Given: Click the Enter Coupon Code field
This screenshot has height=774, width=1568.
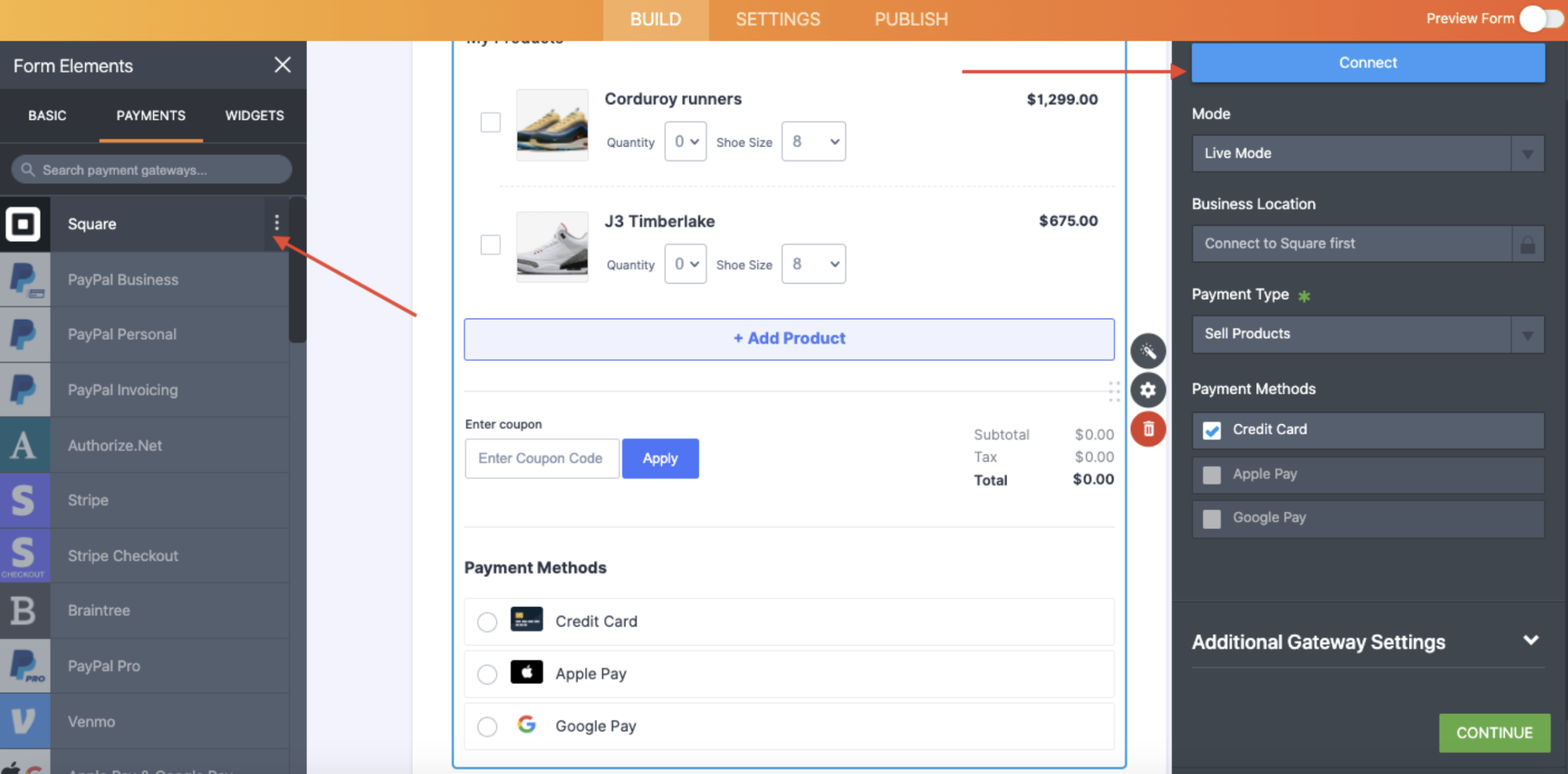Looking at the screenshot, I should click(542, 458).
